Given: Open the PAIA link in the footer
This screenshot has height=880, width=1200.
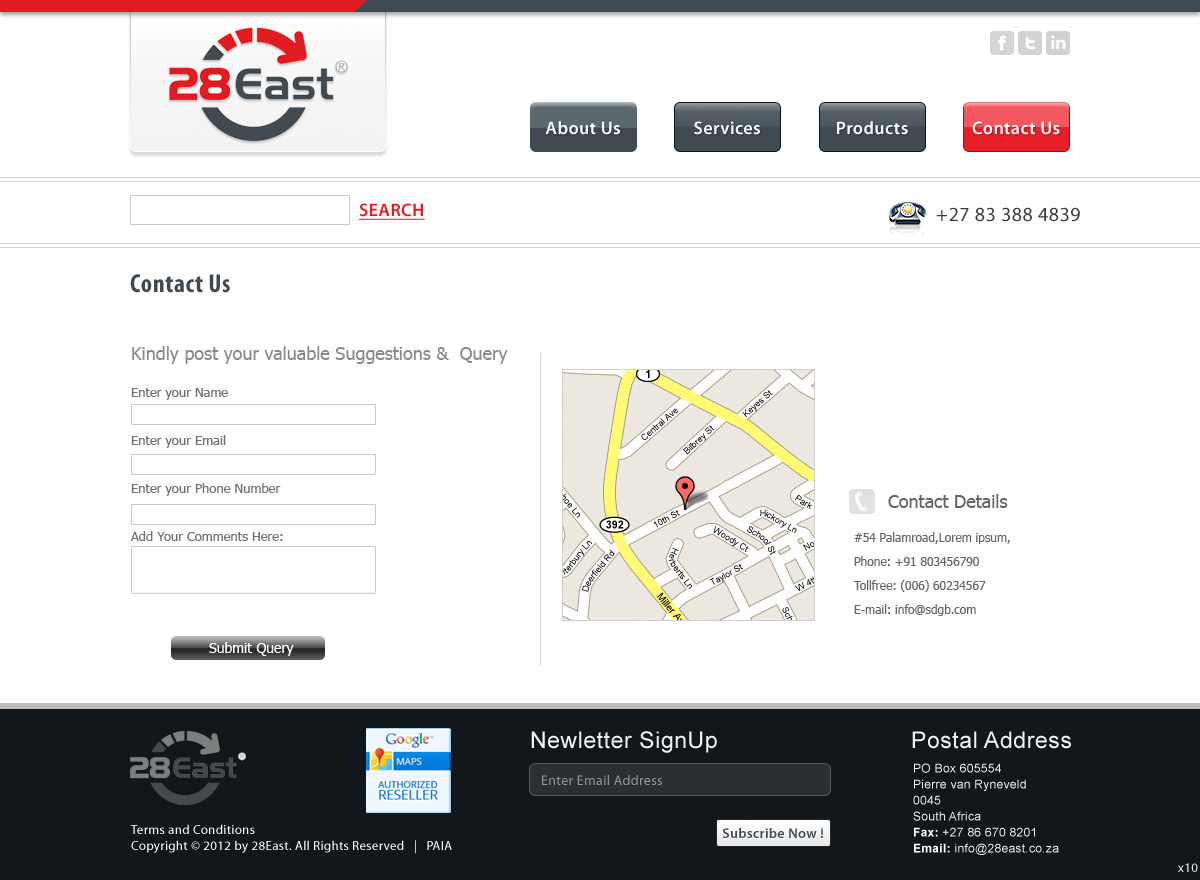Looking at the screenshot, I should click(x=439, y=845).
